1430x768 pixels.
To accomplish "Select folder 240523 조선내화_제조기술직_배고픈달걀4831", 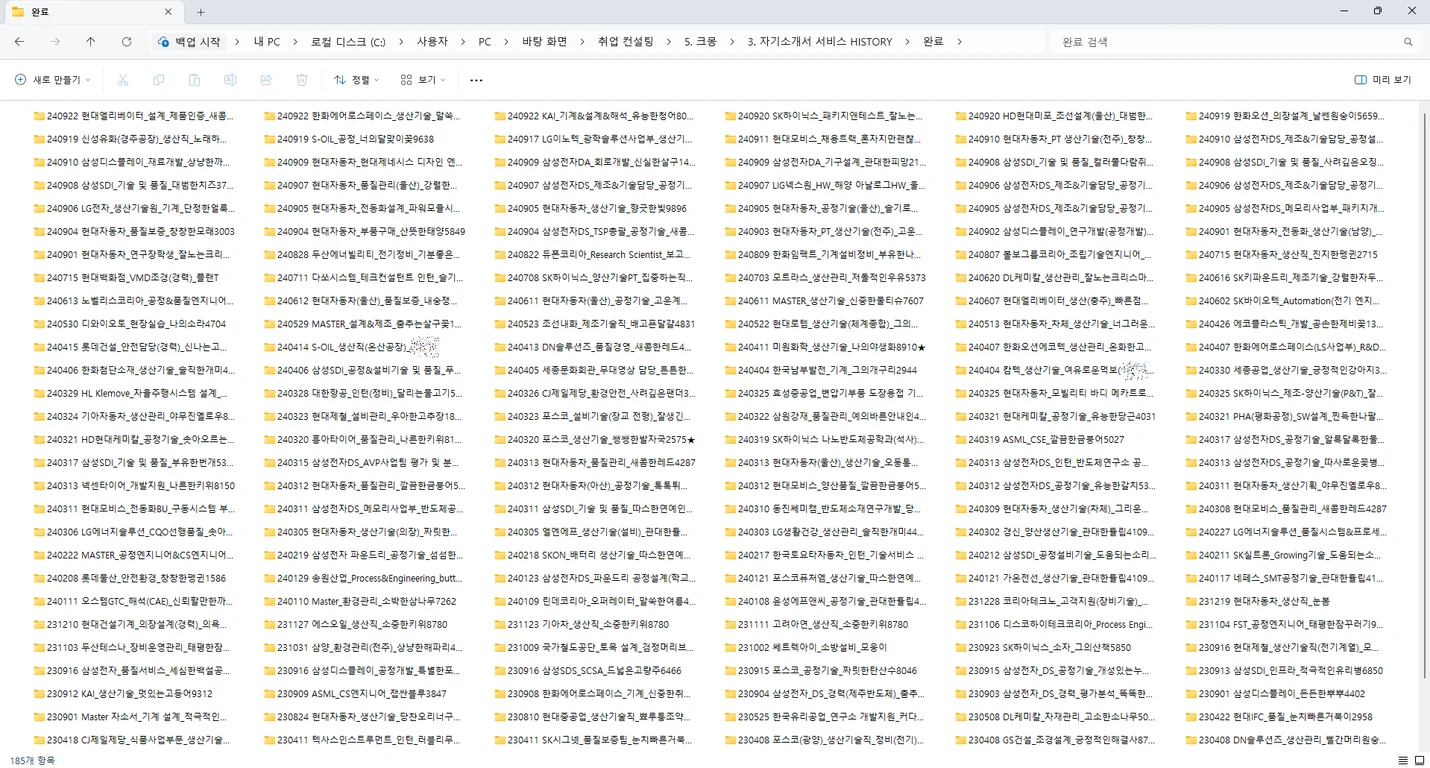I will 594,324.
